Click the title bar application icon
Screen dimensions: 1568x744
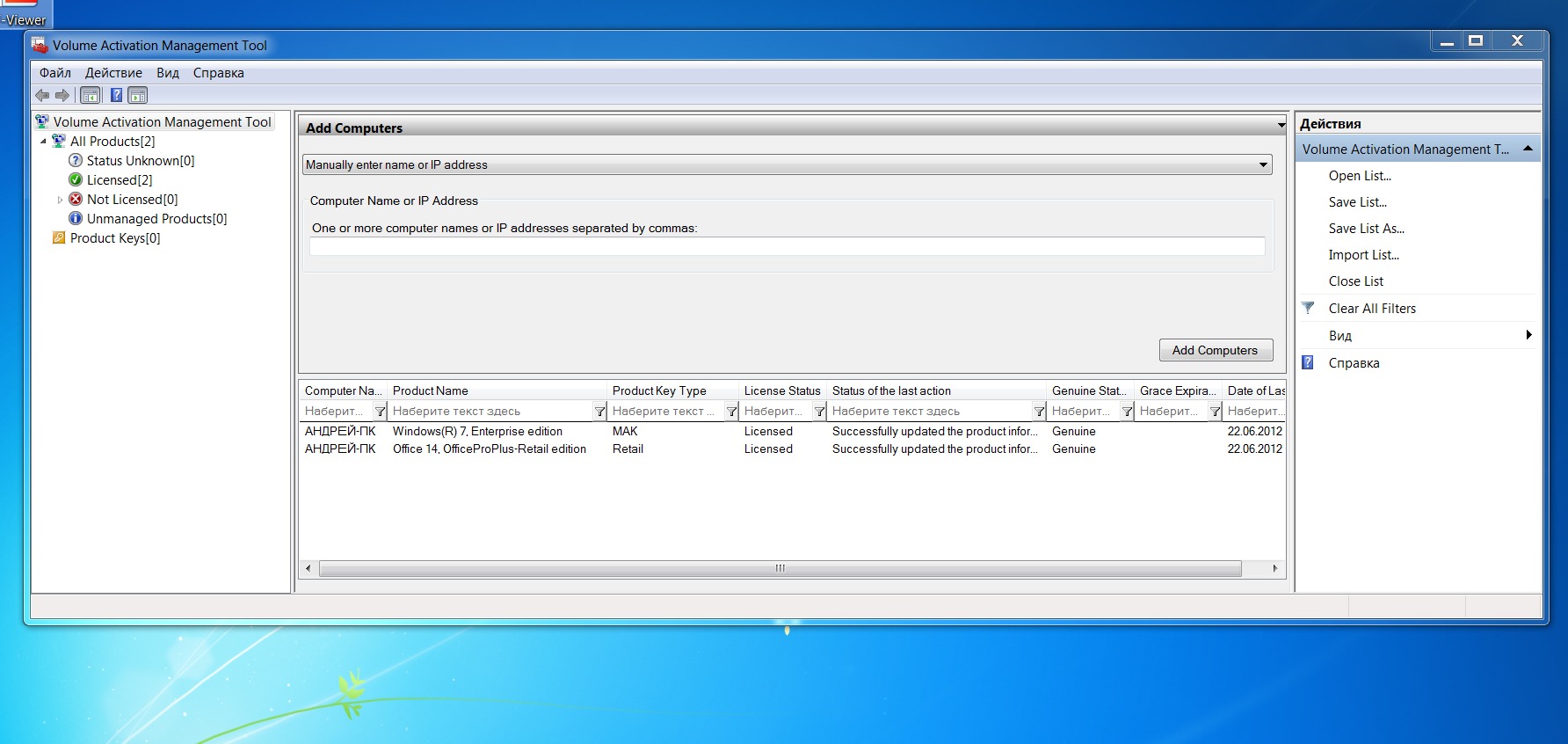(40, 45)
